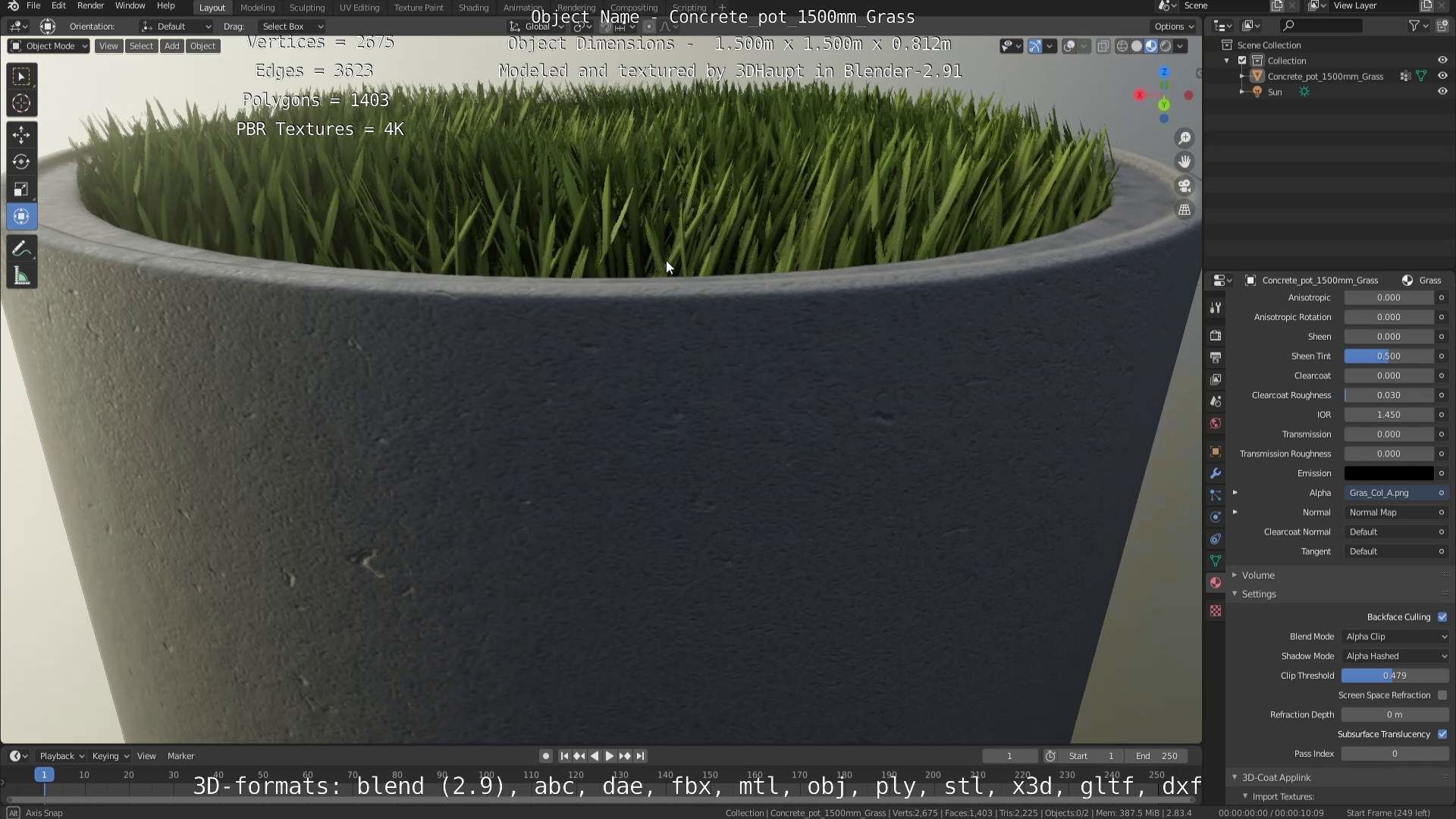Open the Texture properties checker tab

(1216, 610)
